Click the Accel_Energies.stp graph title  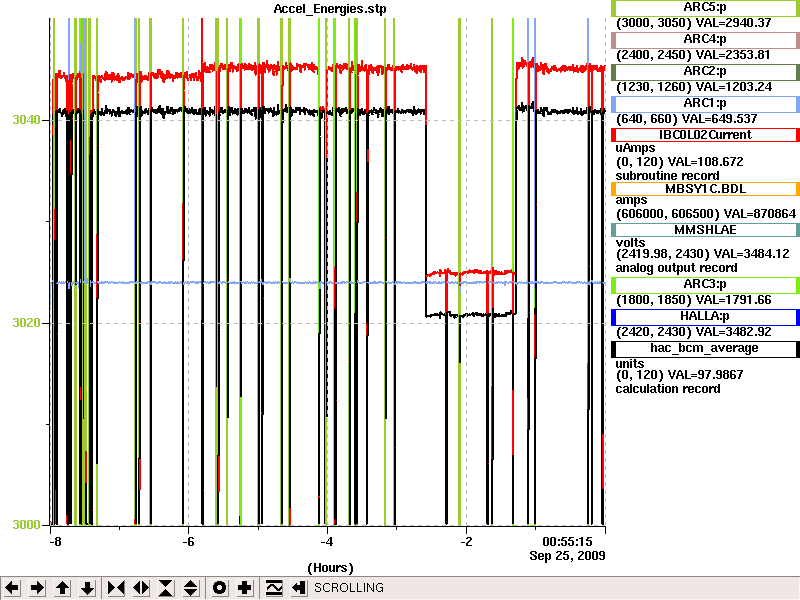(330, 9)
